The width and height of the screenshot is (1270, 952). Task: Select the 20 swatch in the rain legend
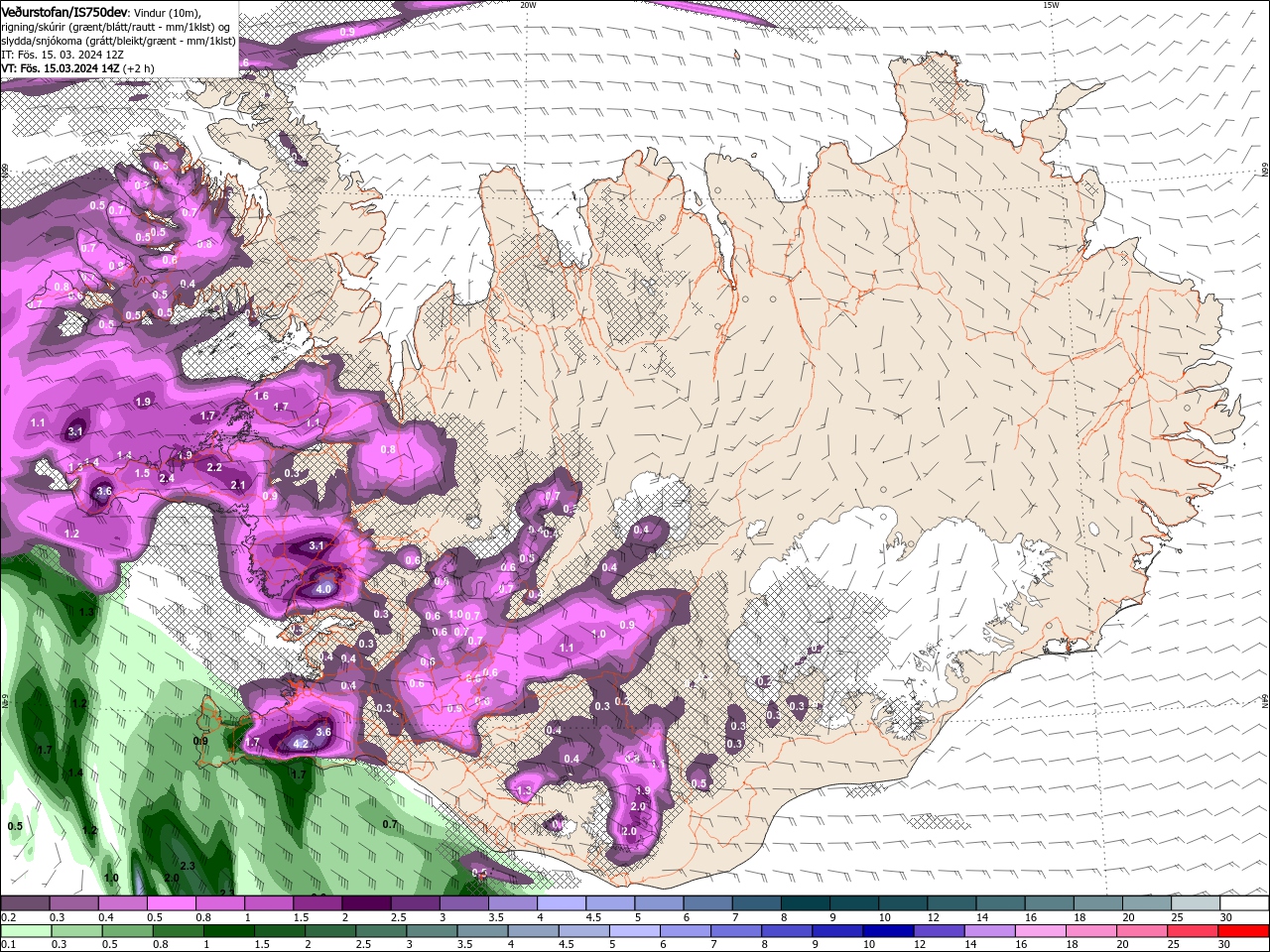(x=1141, y=931)
